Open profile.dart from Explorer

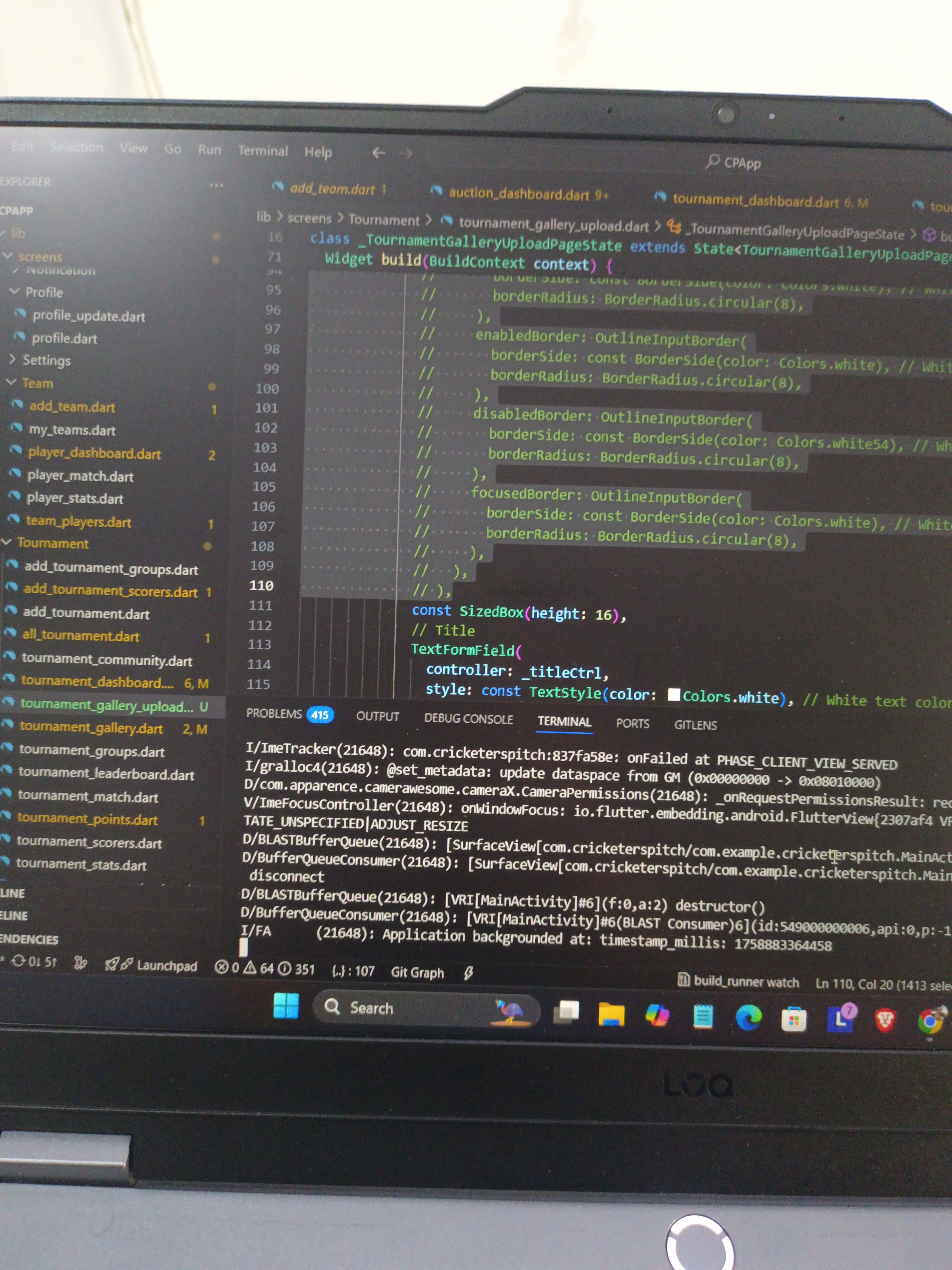(x=64, y=339)
